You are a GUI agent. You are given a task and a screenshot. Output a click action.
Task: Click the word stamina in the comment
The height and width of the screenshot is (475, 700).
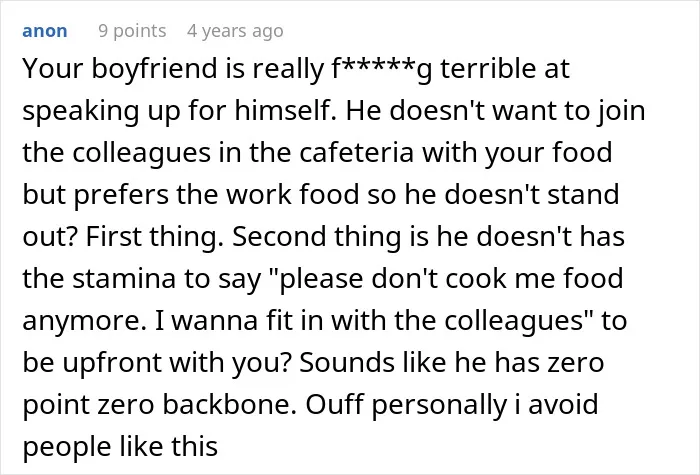124,278
